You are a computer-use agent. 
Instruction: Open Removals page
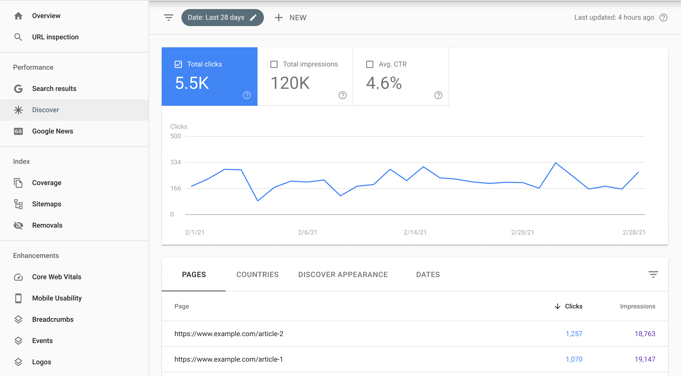74,225
